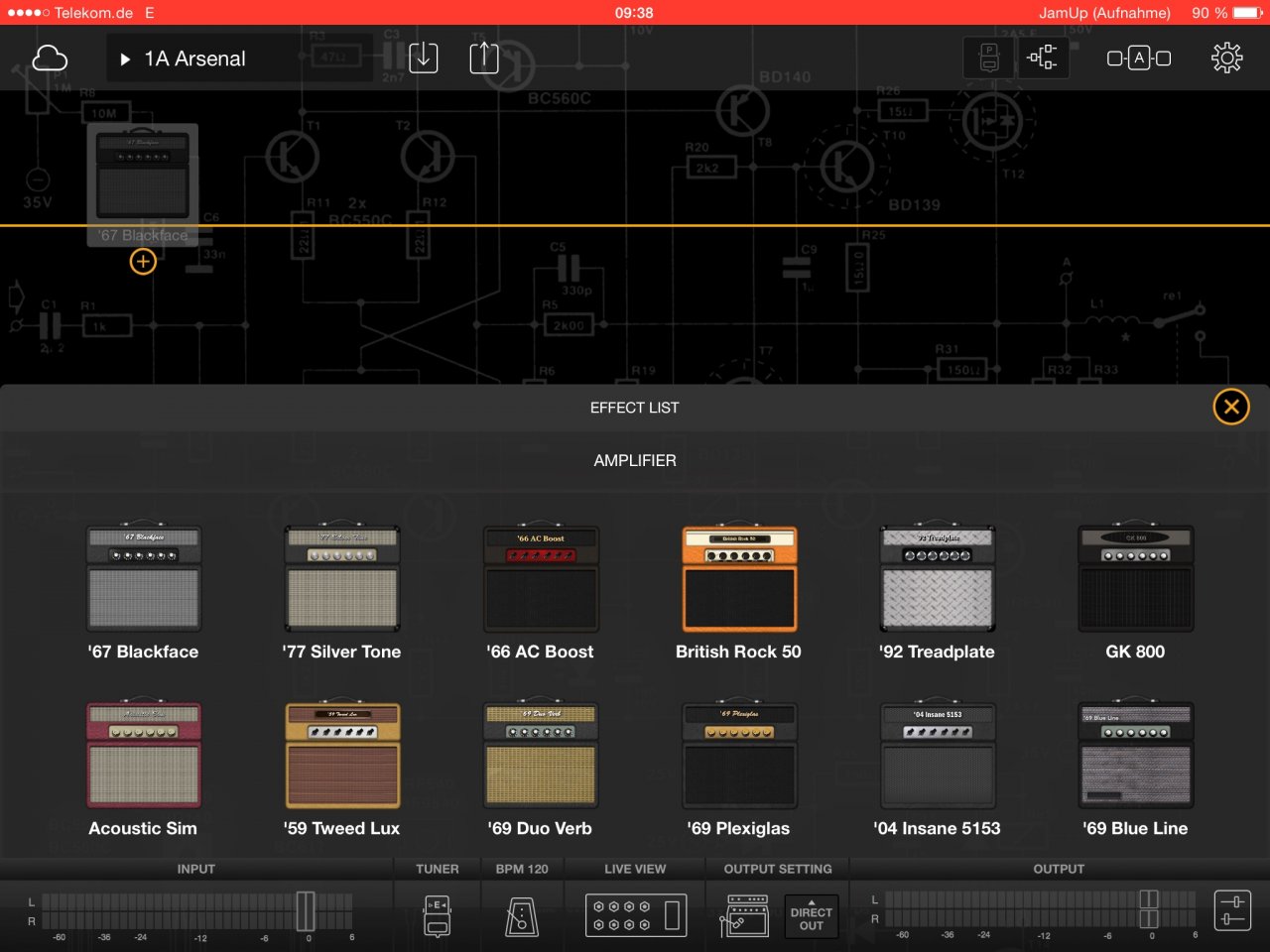Tap the battery indicator in status bar

[1246, 13]
